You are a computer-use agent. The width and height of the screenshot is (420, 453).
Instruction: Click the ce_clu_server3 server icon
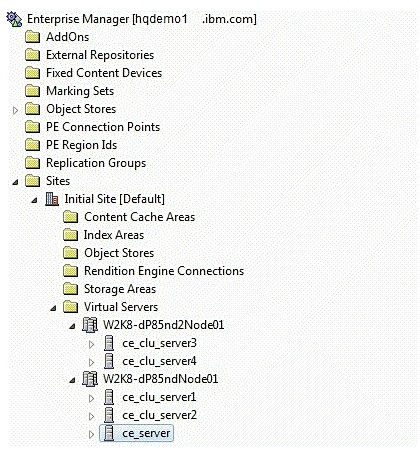[x=109, y=343]
